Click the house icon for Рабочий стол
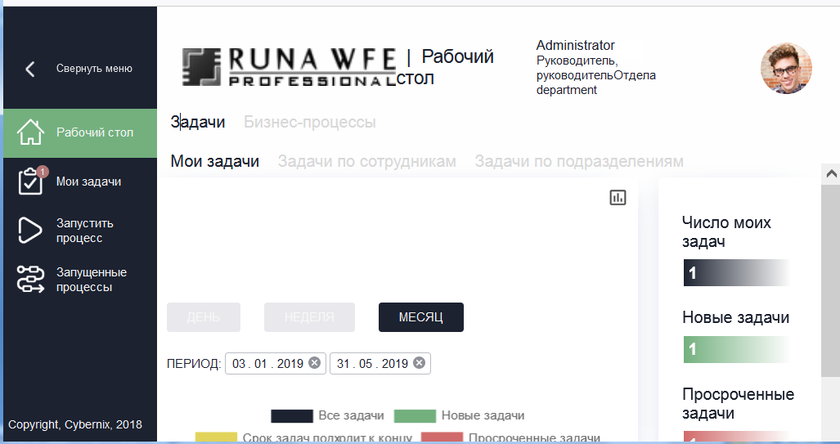 (32, 132)
